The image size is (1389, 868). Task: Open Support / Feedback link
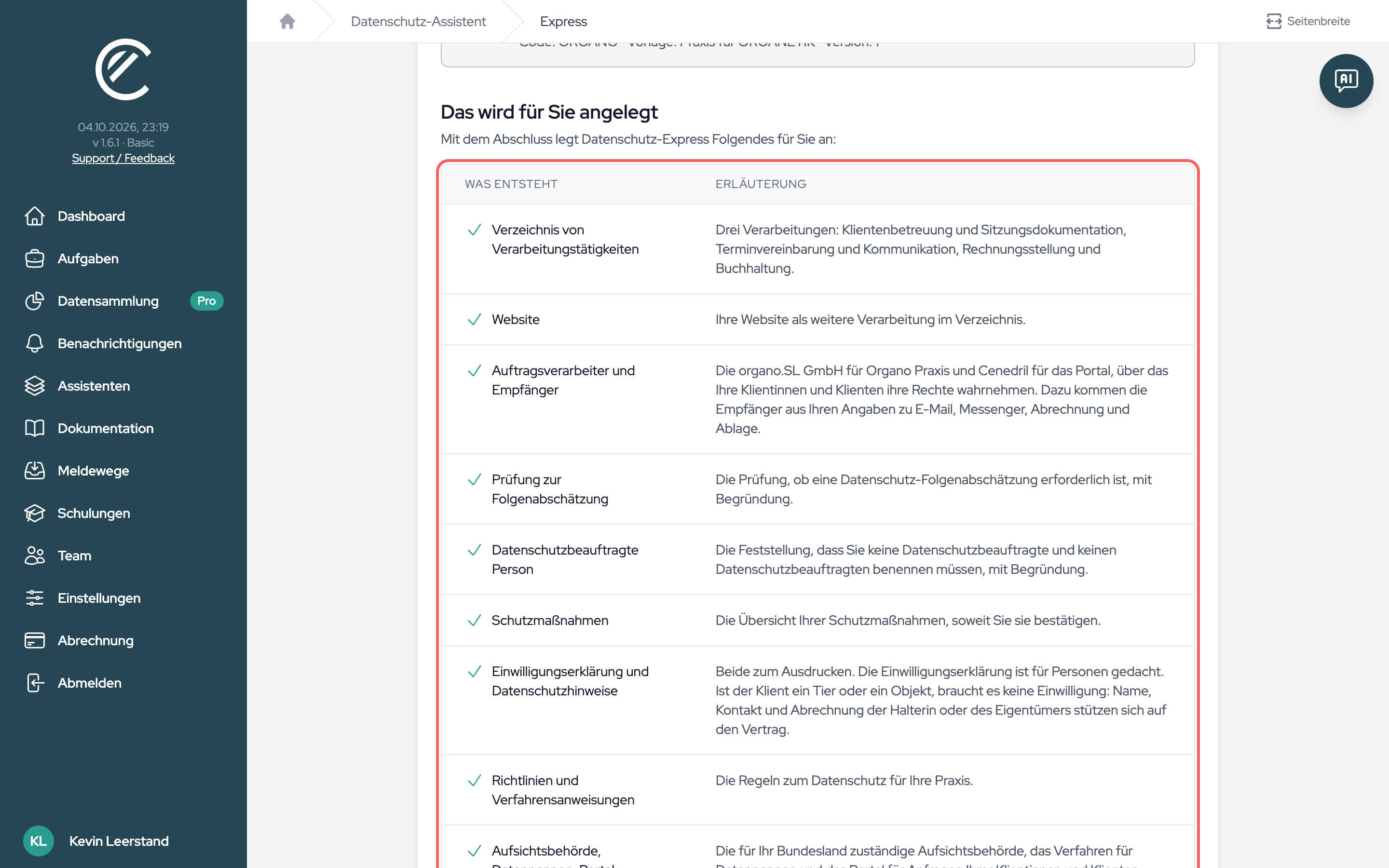(123, 158)
